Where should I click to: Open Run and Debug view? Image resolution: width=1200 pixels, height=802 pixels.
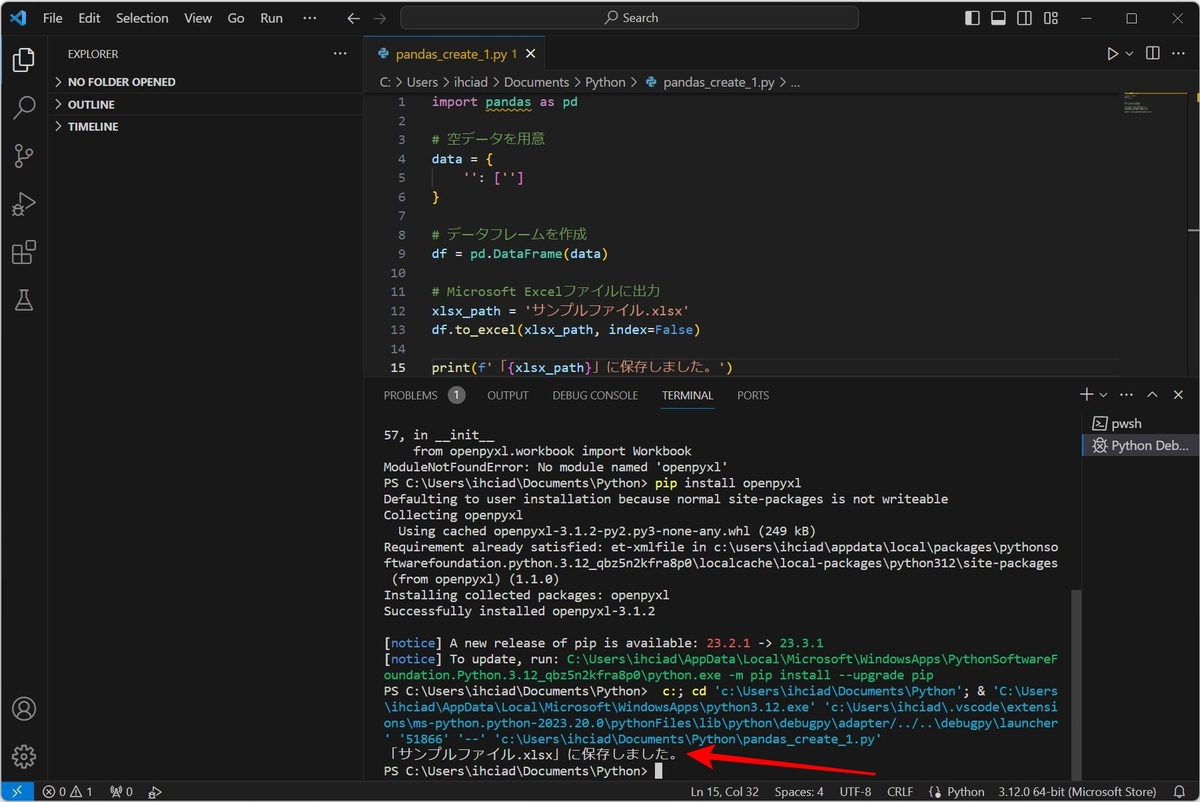[x=24, y=204]
